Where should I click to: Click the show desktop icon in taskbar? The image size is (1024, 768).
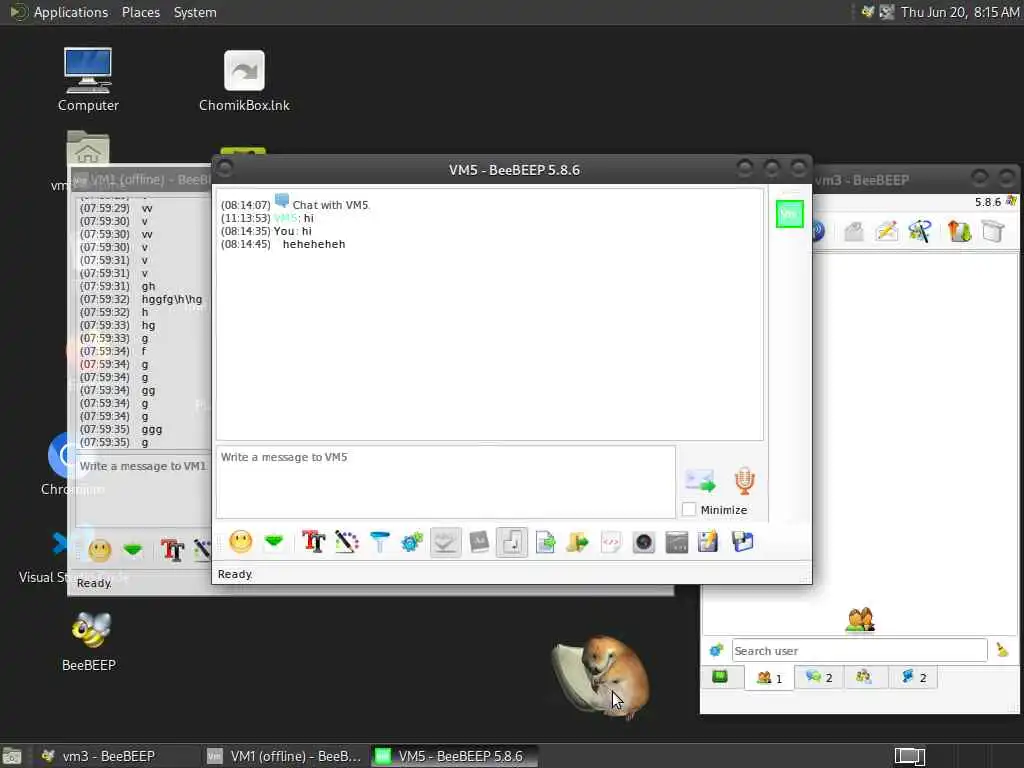point(11,757)
